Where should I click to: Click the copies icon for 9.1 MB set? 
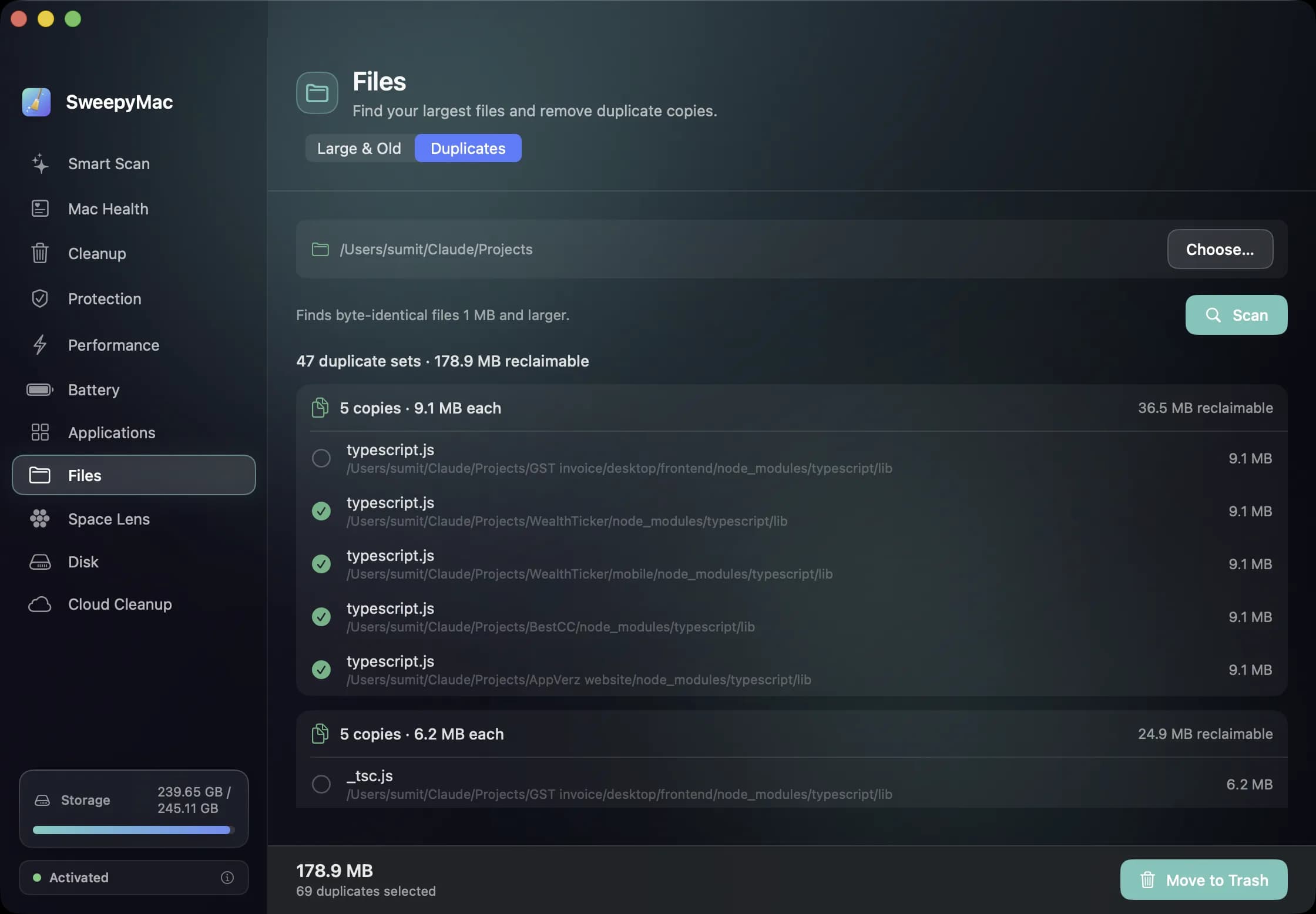coord(320,408)
